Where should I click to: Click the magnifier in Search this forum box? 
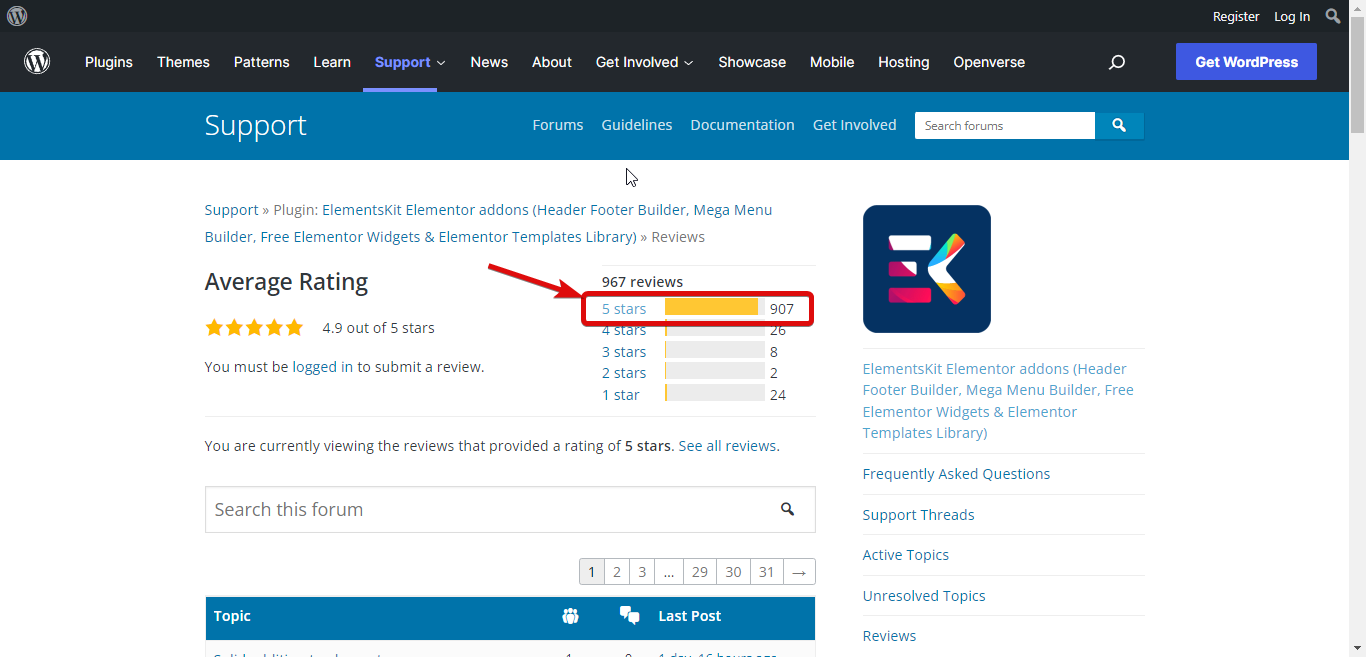[x=788, y=509]
